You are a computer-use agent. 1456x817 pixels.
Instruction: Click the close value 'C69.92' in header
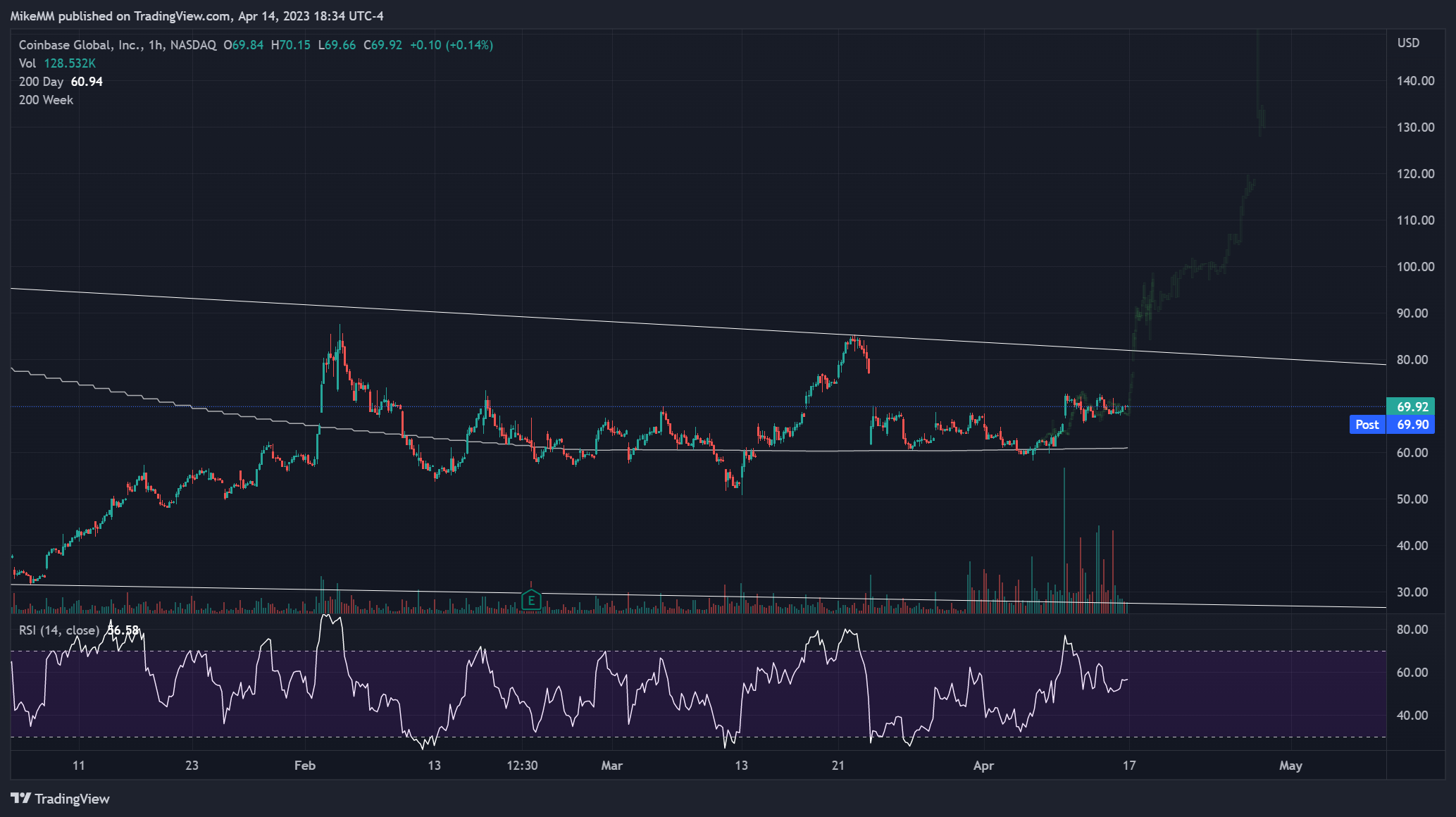click(x=382, y=45)
